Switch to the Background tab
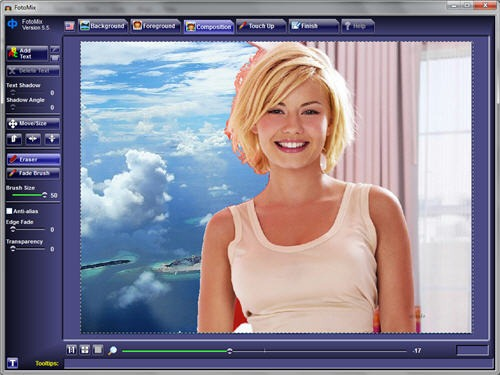 (x=103, y=26)
